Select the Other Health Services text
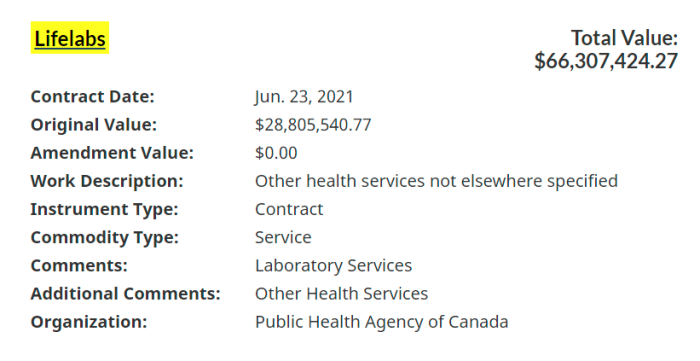 click(342, 294)
